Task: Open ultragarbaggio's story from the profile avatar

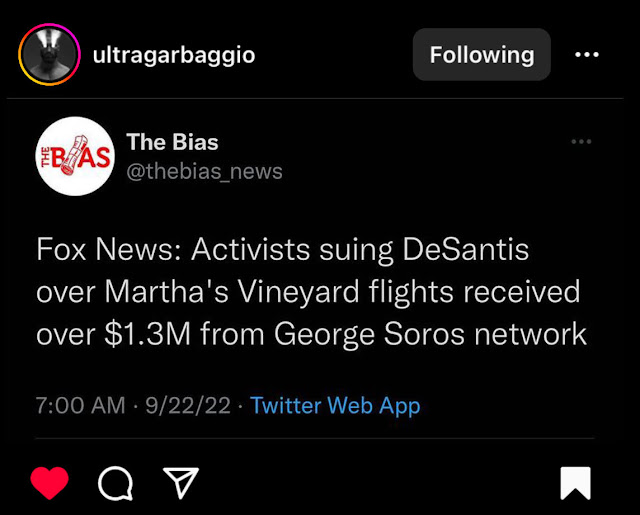Action: [x=49, y=55]
